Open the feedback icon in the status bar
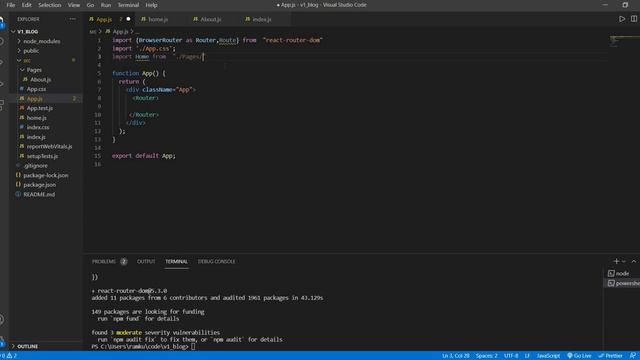Screen dimensions: 640x360 [633, 356]
